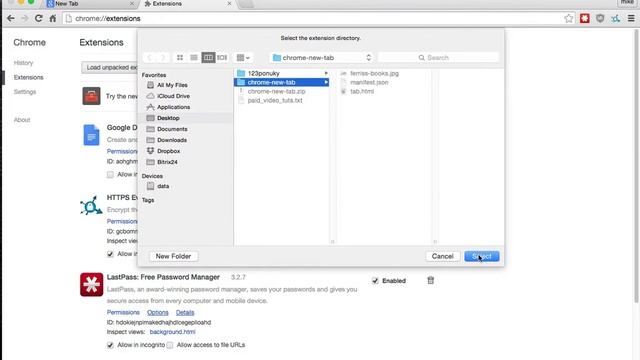Expand the 123ponuky folder arrow
640x360 pixels.
tap(326, 73)
